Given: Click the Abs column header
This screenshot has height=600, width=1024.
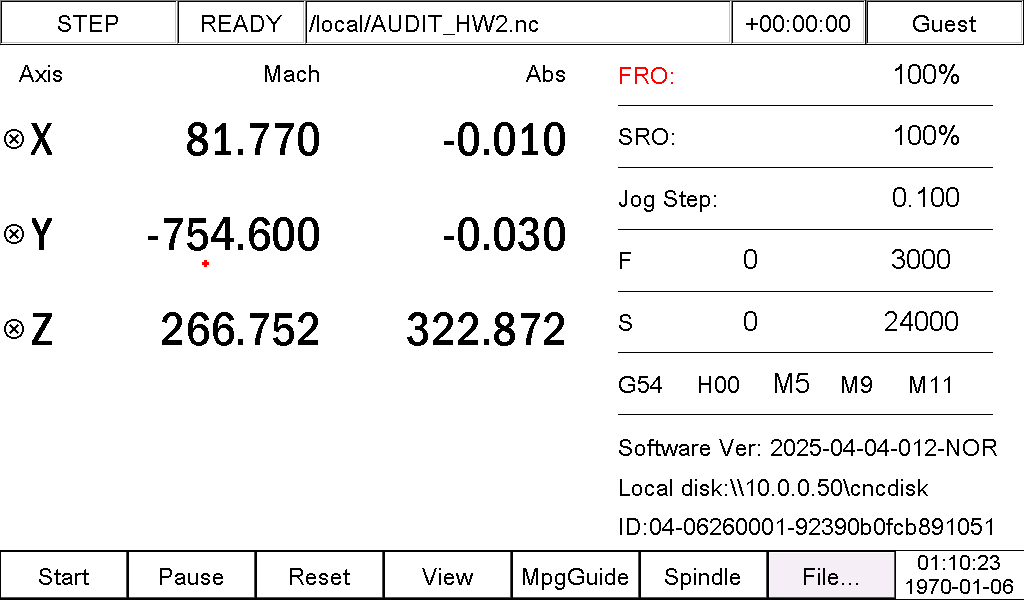Looking at the screenshot, I should click(x=546, y=74).
